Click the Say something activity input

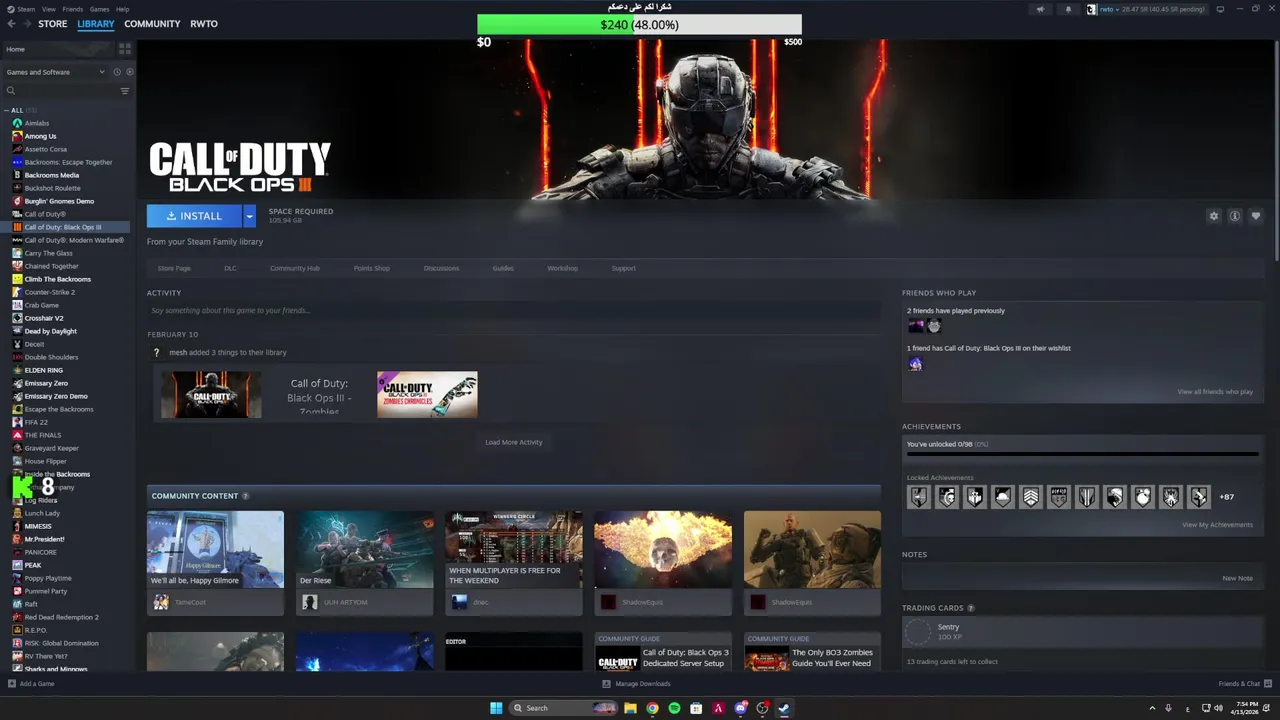(514, 310)
